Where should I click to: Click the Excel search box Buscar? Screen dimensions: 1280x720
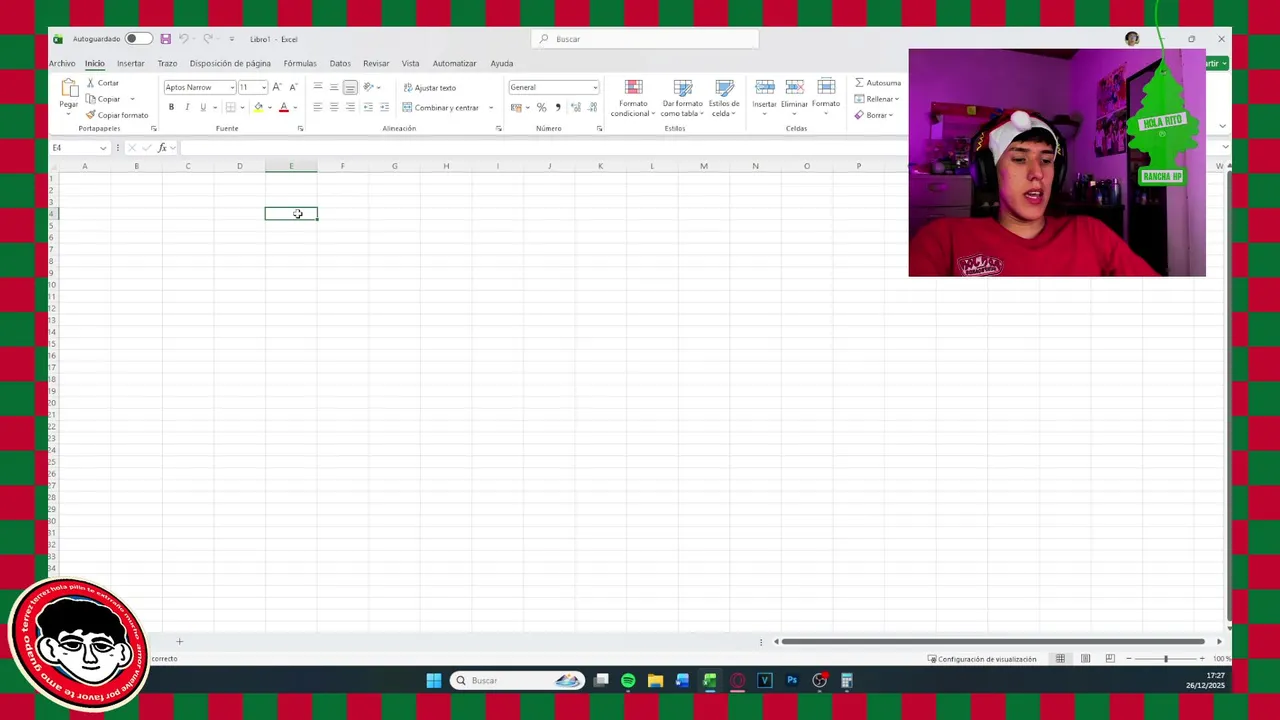click(x=645, y=39)
